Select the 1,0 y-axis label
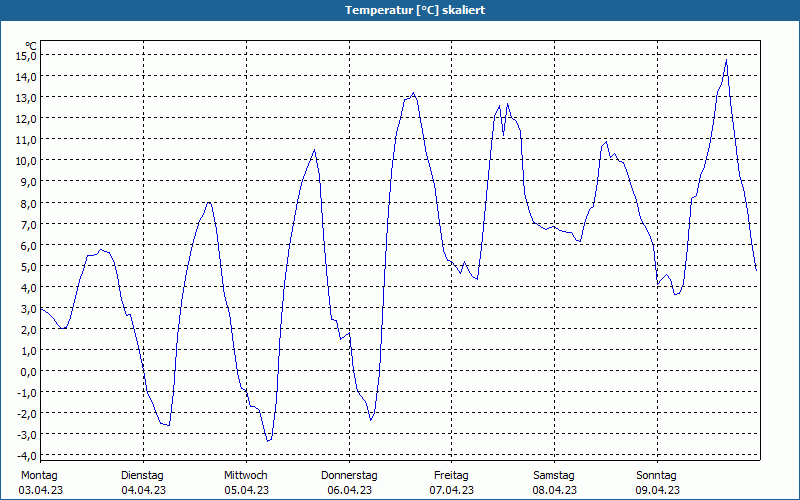The height and width of the screenshot is (500, 800). click(30, 351)
